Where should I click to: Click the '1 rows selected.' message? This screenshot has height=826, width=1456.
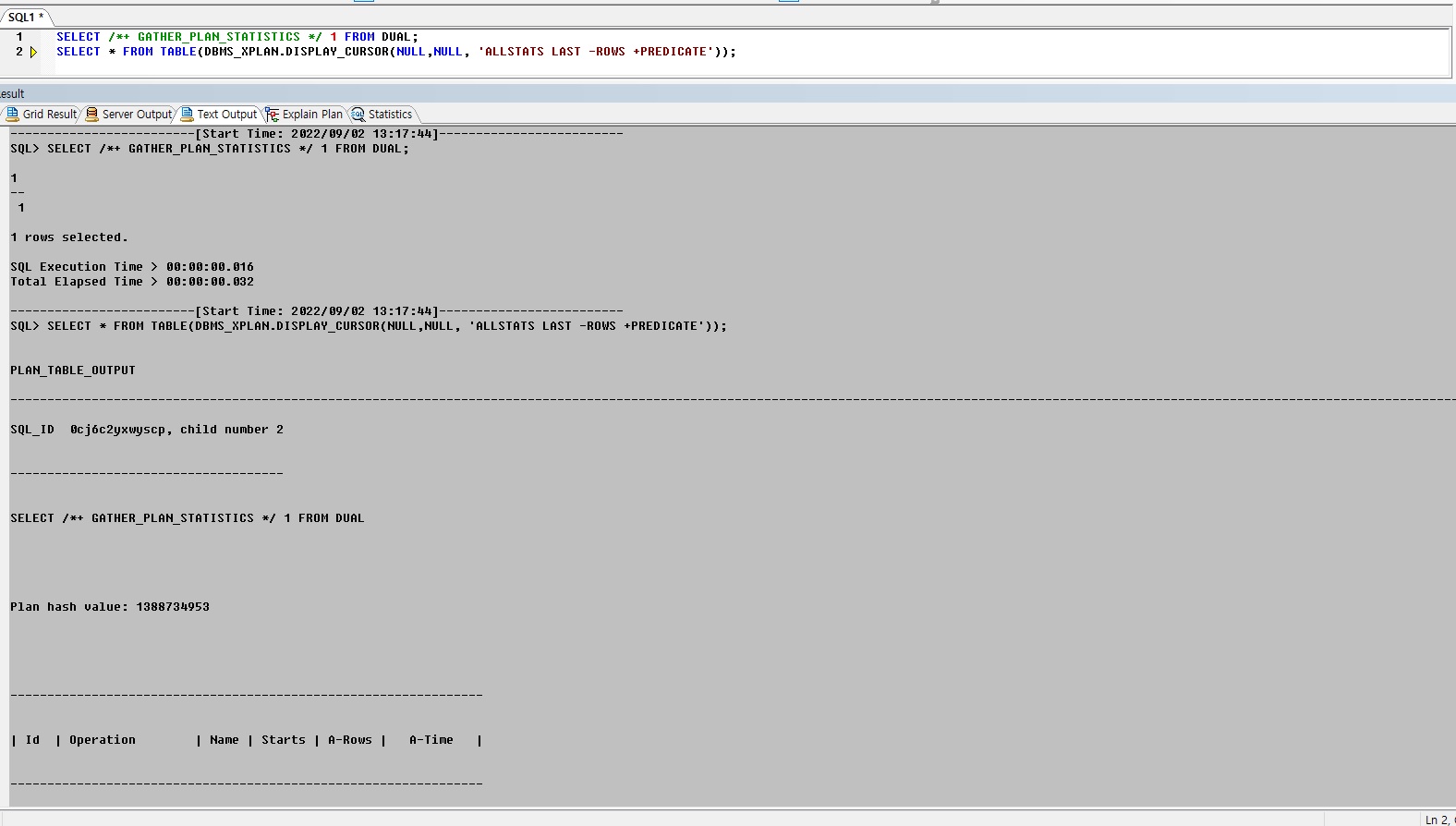coord(68,237)
